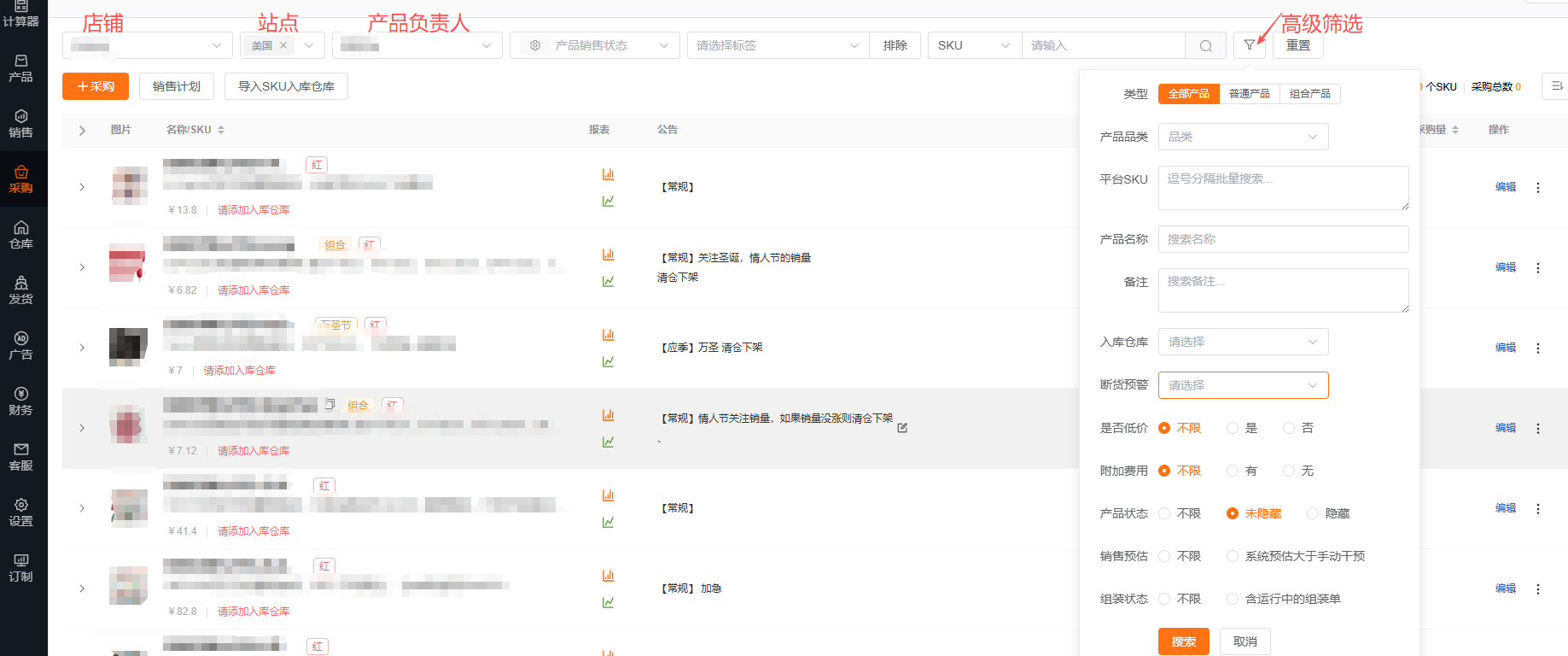Open 财务 finance in sidebar
1568x656 pixels.
coord(21,401)
